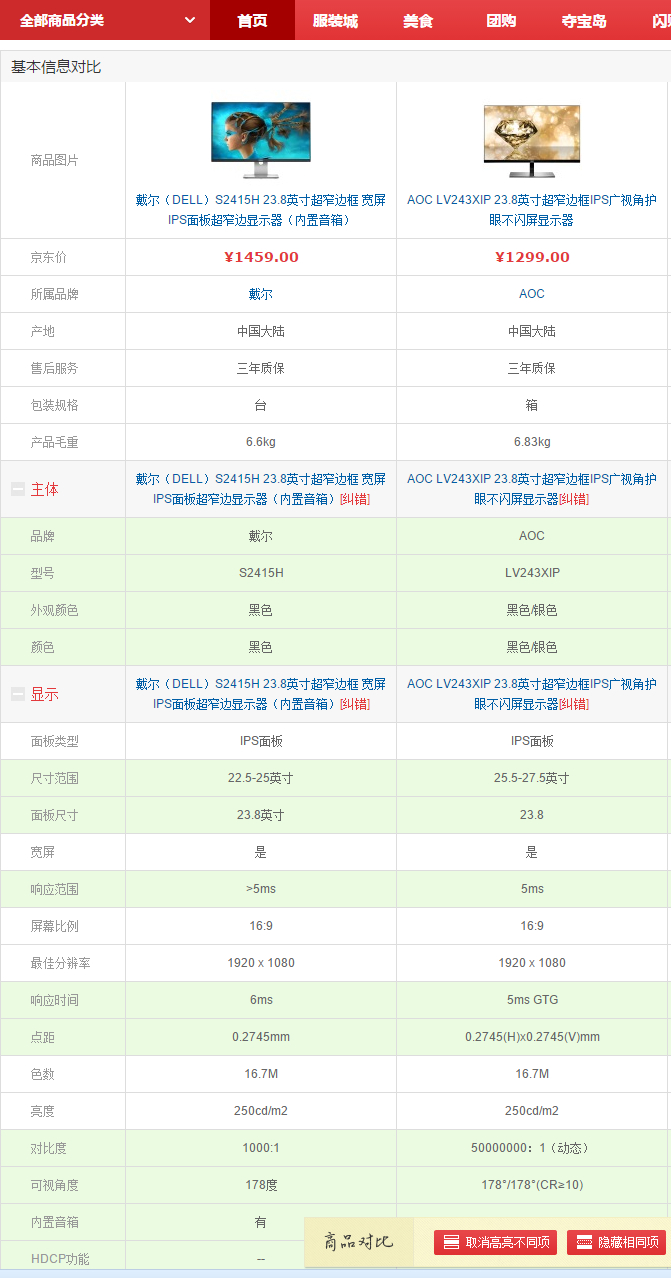Select the 6ms response time cell

[260, 1000]
